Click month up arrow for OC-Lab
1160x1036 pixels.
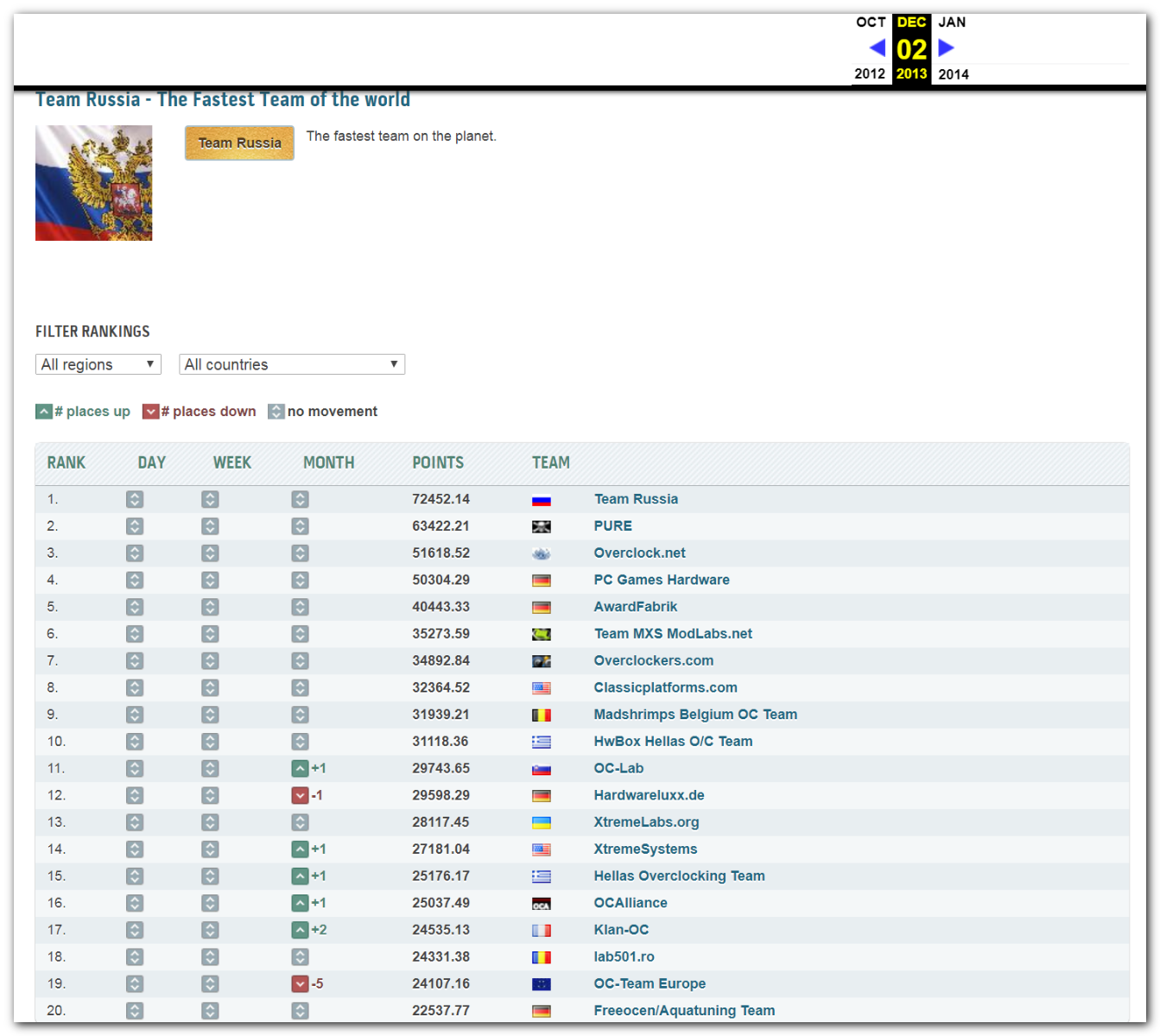(300, 768)
